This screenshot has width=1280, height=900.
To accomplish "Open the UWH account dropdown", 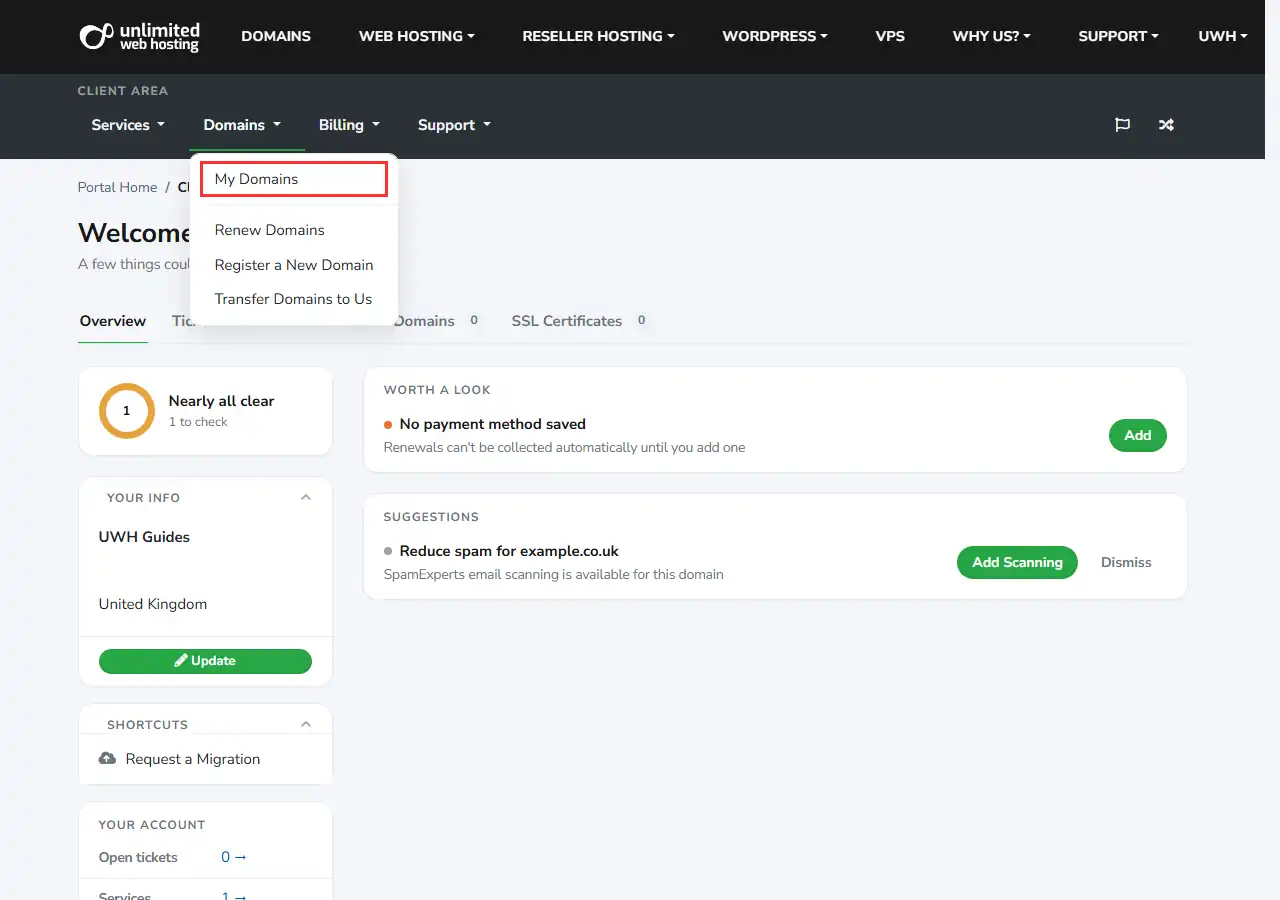I will [x=1223, y=36].
